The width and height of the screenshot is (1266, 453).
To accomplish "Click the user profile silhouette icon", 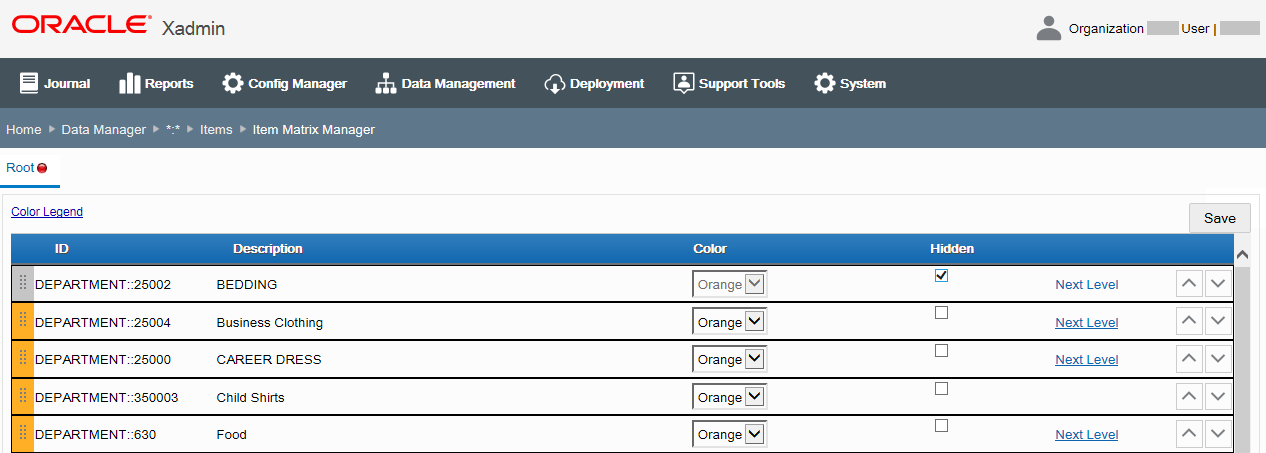I will [1049, 28].
